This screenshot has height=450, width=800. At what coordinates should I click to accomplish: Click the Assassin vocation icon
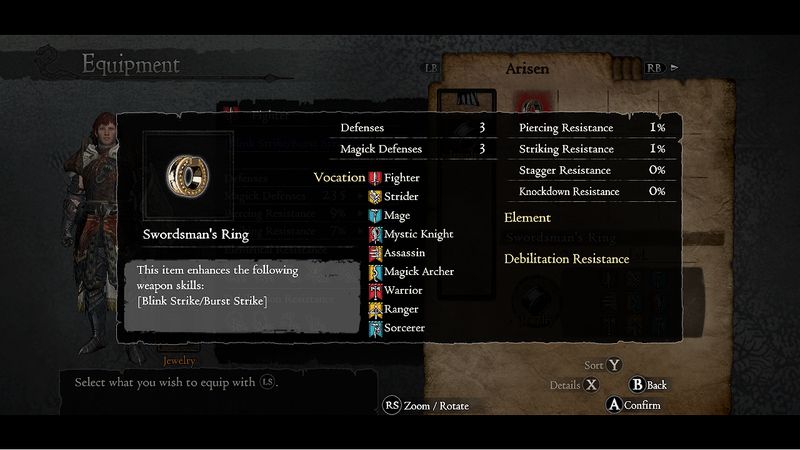click(375, 253)
